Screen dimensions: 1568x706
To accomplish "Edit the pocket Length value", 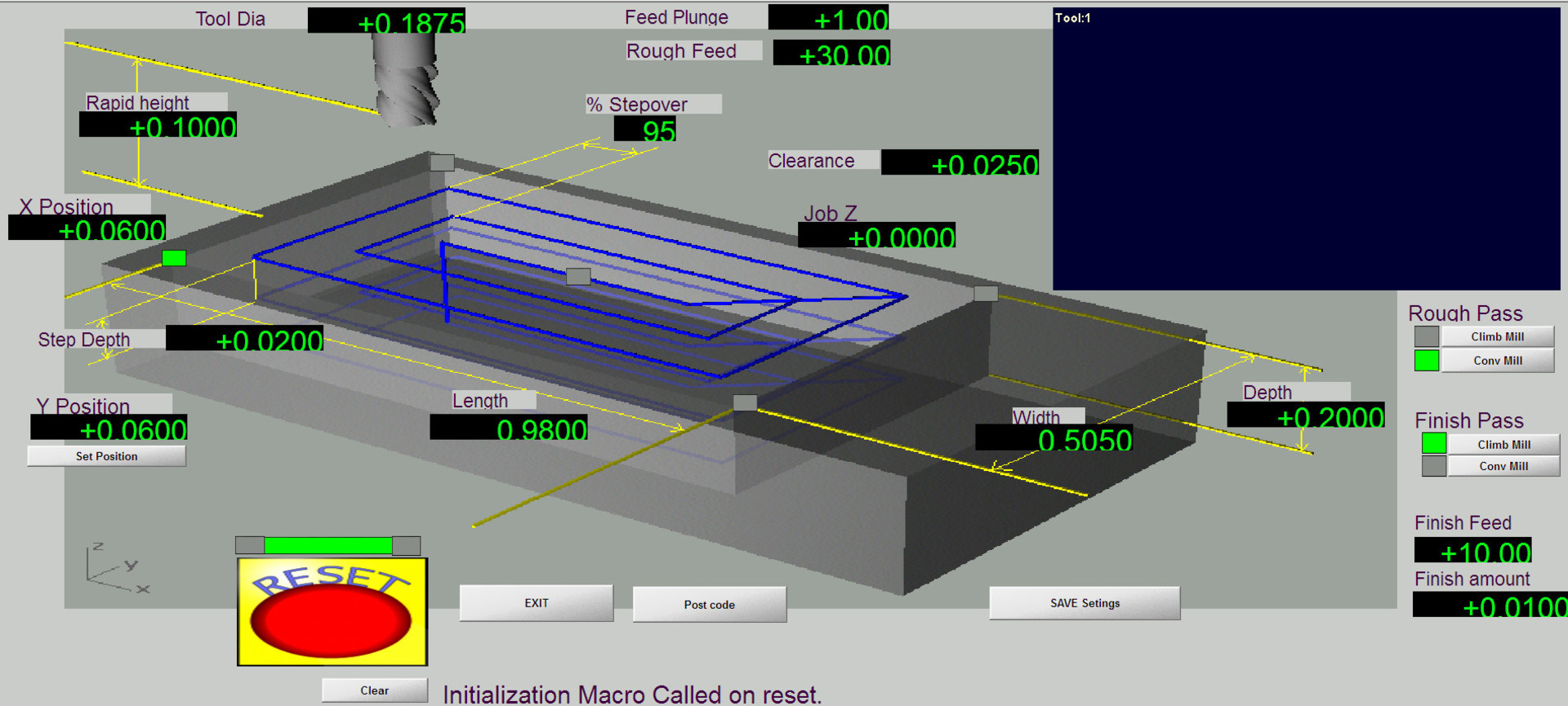I will tap(508, 428).
